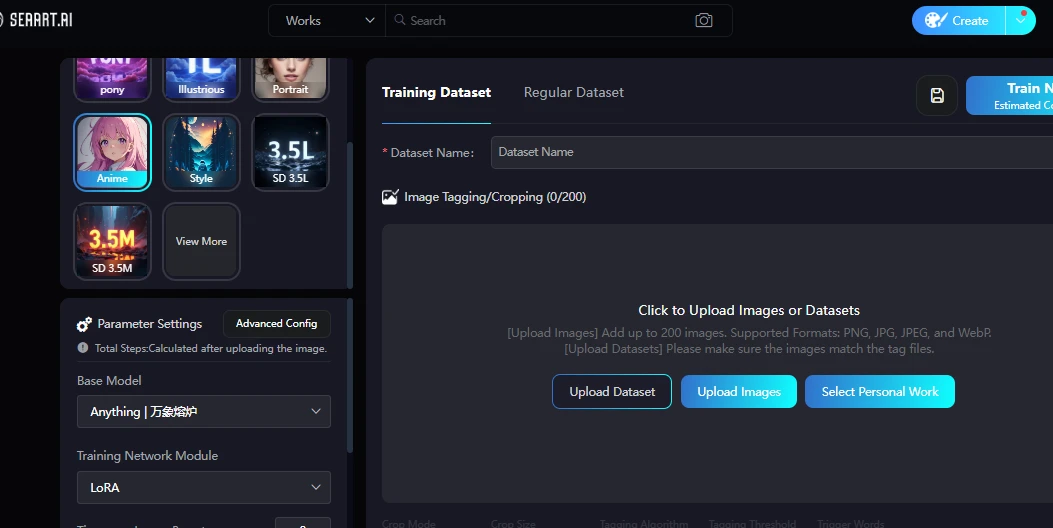The width and height of the screenshot is (1053, 528).
Task: Click the SeaArt.AI logo
Action: coord(36,20)
